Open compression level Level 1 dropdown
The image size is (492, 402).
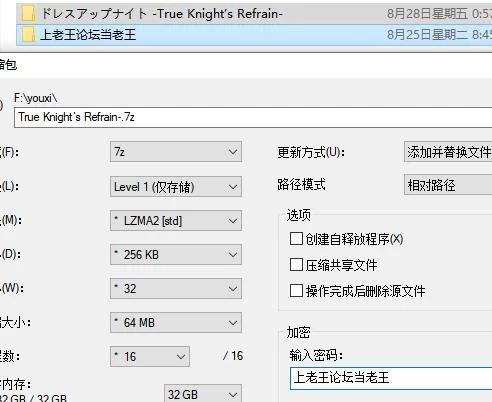176,186
